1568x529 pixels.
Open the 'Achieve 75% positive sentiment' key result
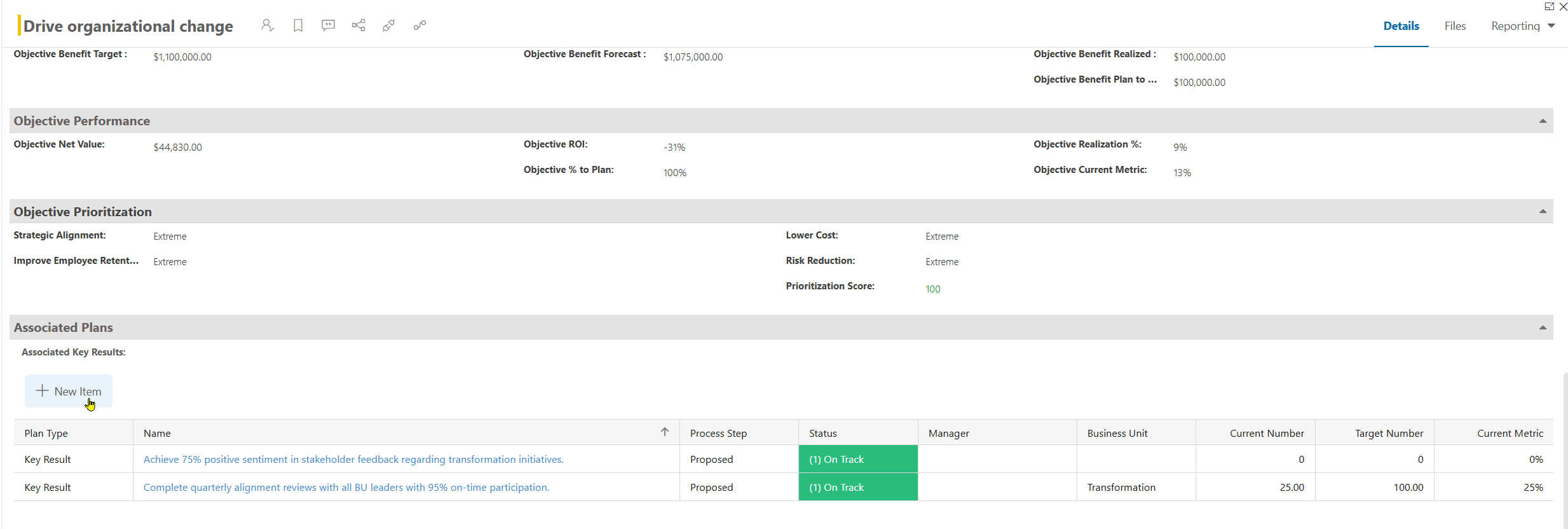[x=353, y=459]
